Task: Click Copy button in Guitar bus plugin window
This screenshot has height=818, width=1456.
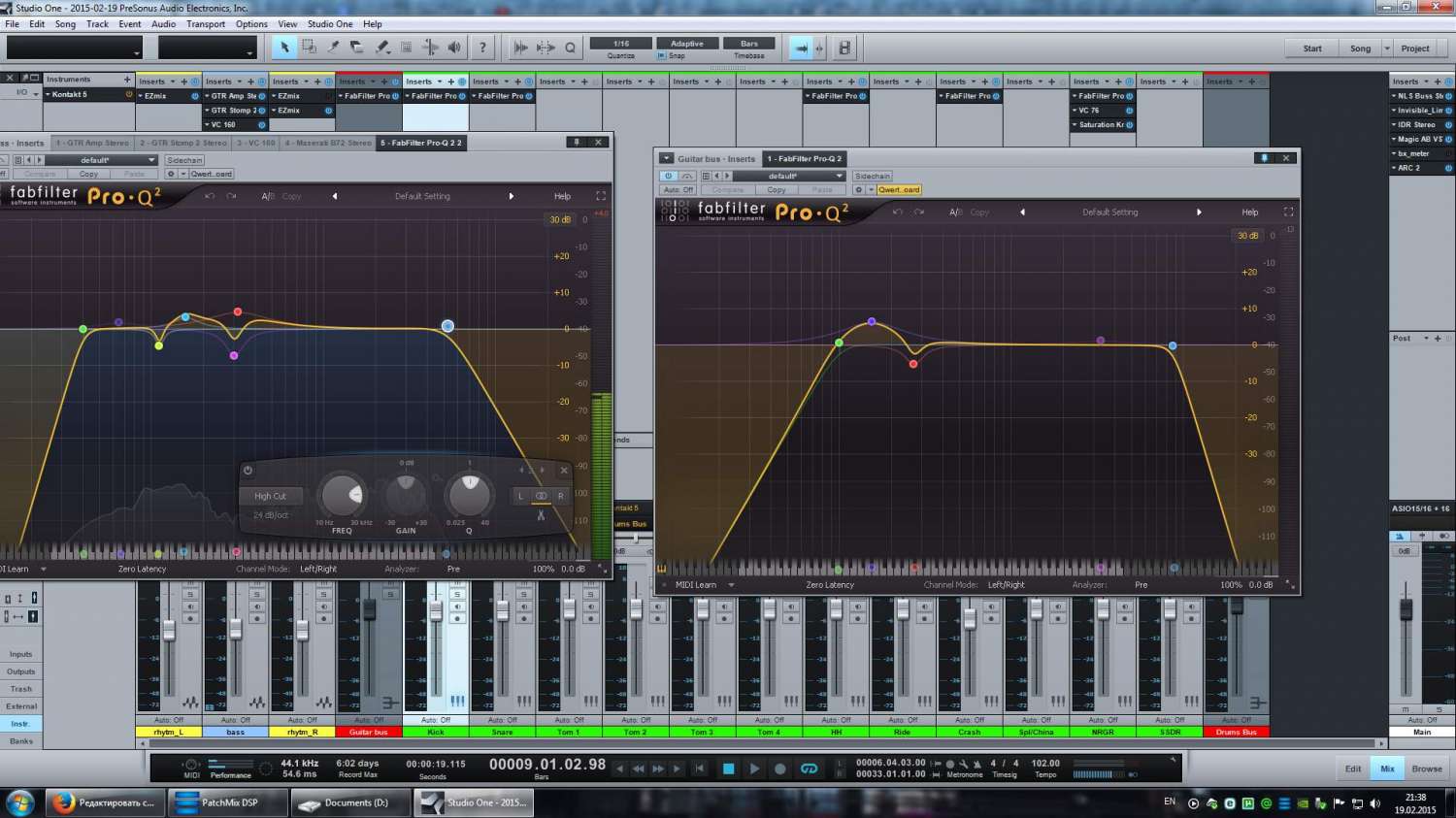Action: 777,190
